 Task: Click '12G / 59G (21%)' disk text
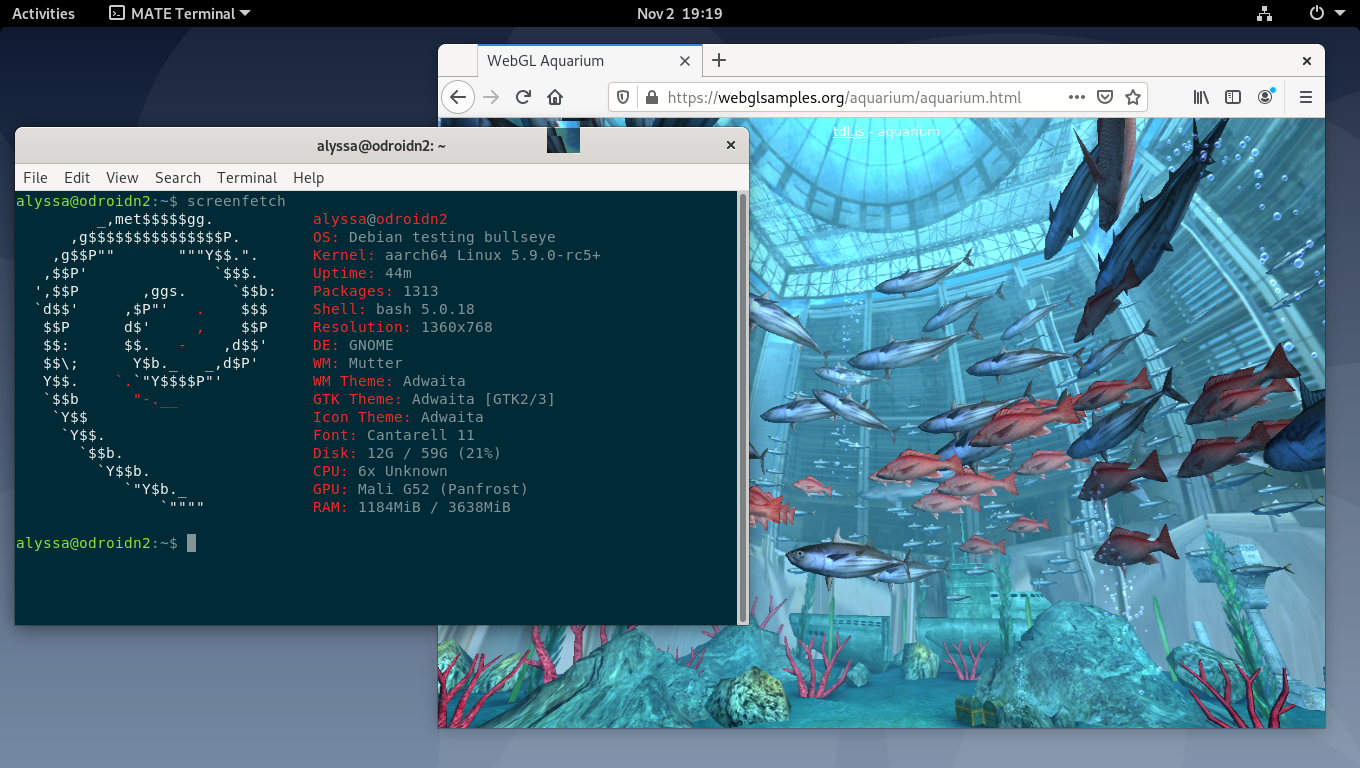pyautogui.click(x=434, y=453)
